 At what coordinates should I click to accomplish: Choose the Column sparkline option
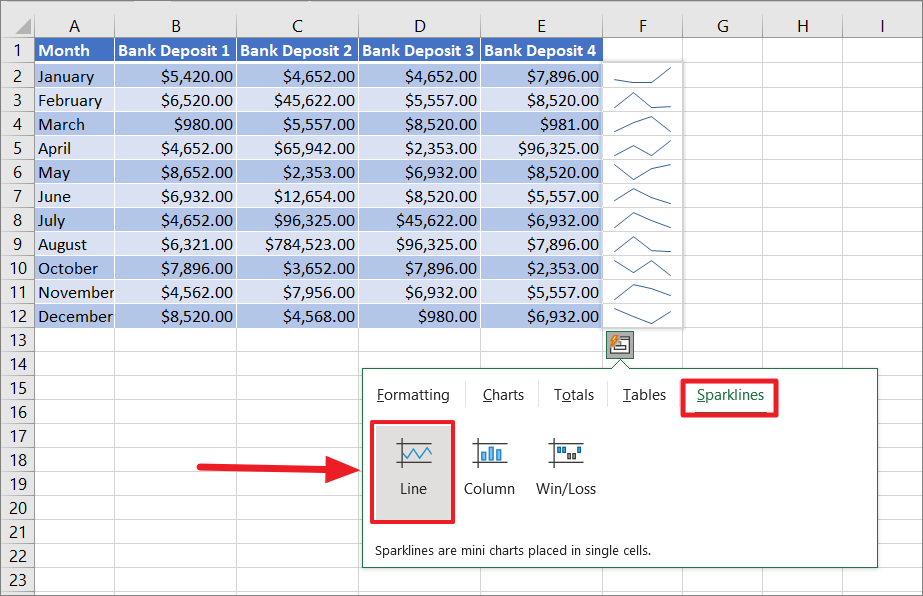(489, 468)
